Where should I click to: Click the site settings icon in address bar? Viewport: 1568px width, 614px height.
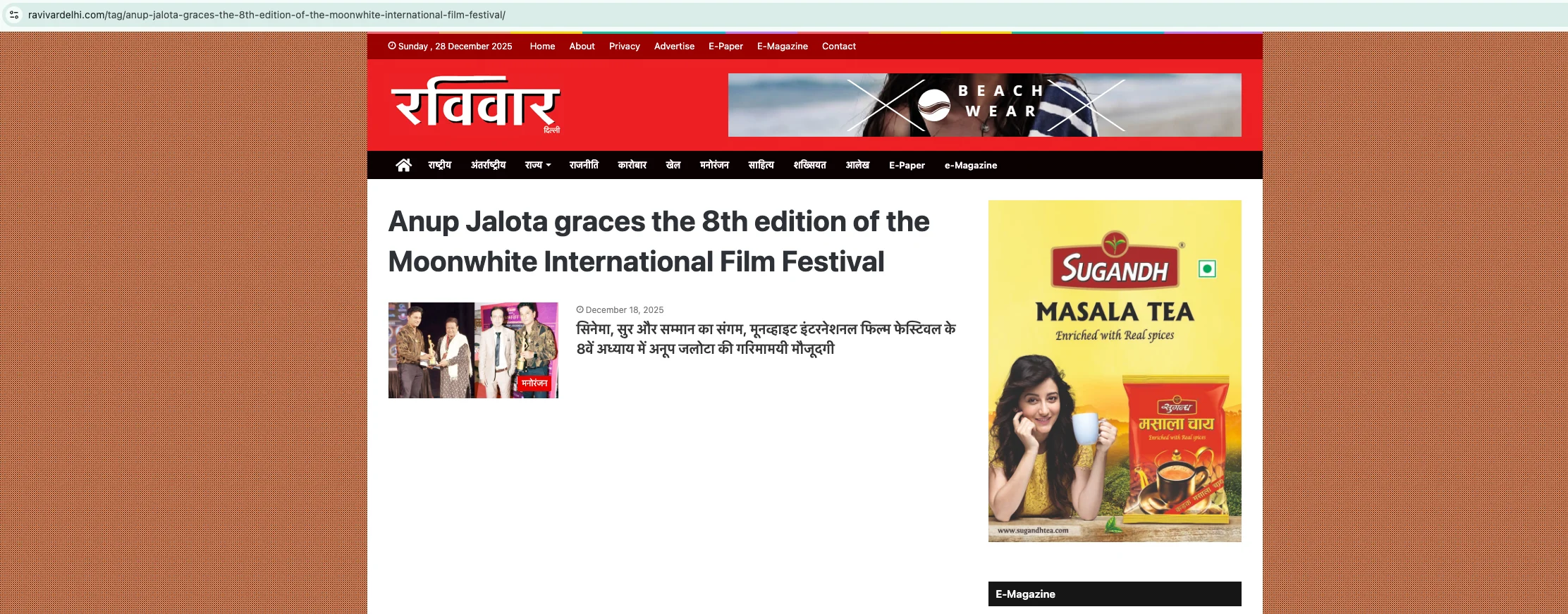[x=14, y=15]
